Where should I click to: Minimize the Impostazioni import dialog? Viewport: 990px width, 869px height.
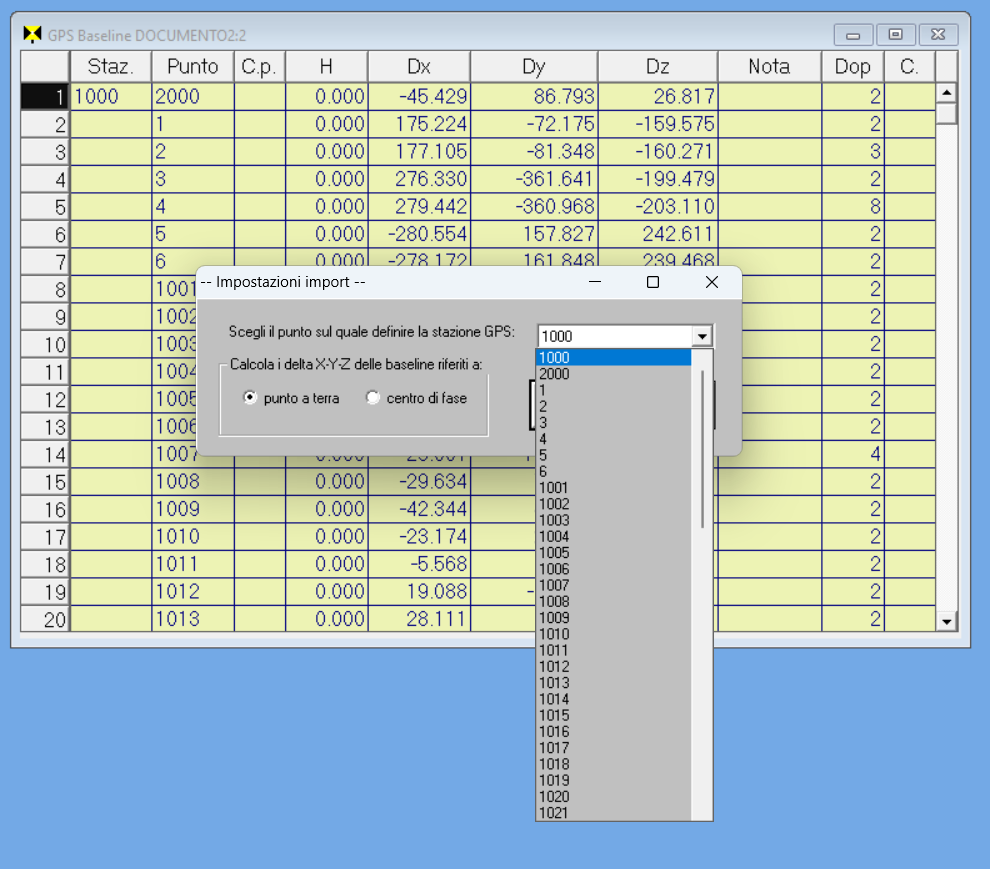coord(595,283)
